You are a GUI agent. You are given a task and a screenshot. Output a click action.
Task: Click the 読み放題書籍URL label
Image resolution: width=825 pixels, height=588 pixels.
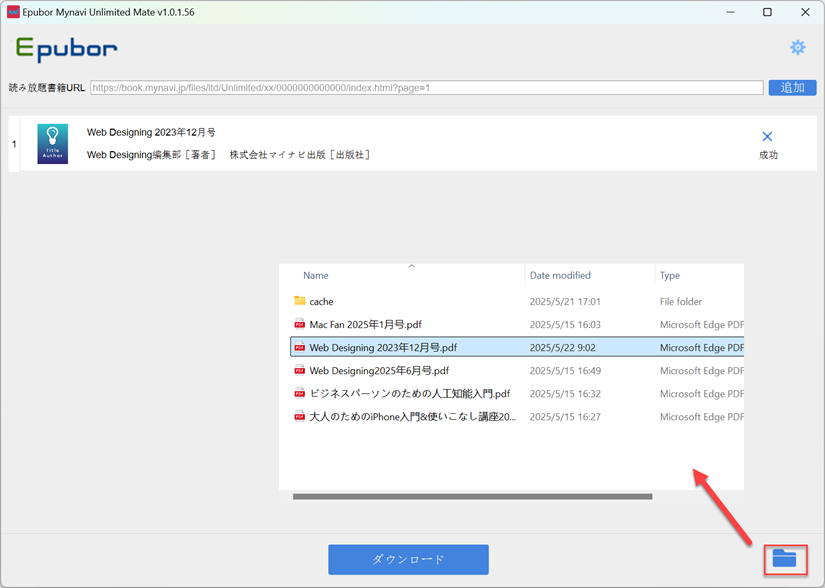click(x=47, y=88)
